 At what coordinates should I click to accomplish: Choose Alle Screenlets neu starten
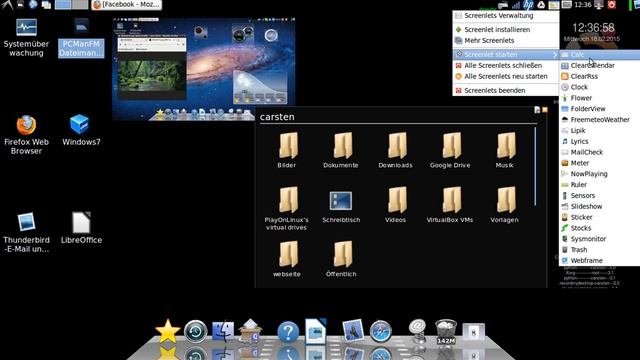[505, 76]
